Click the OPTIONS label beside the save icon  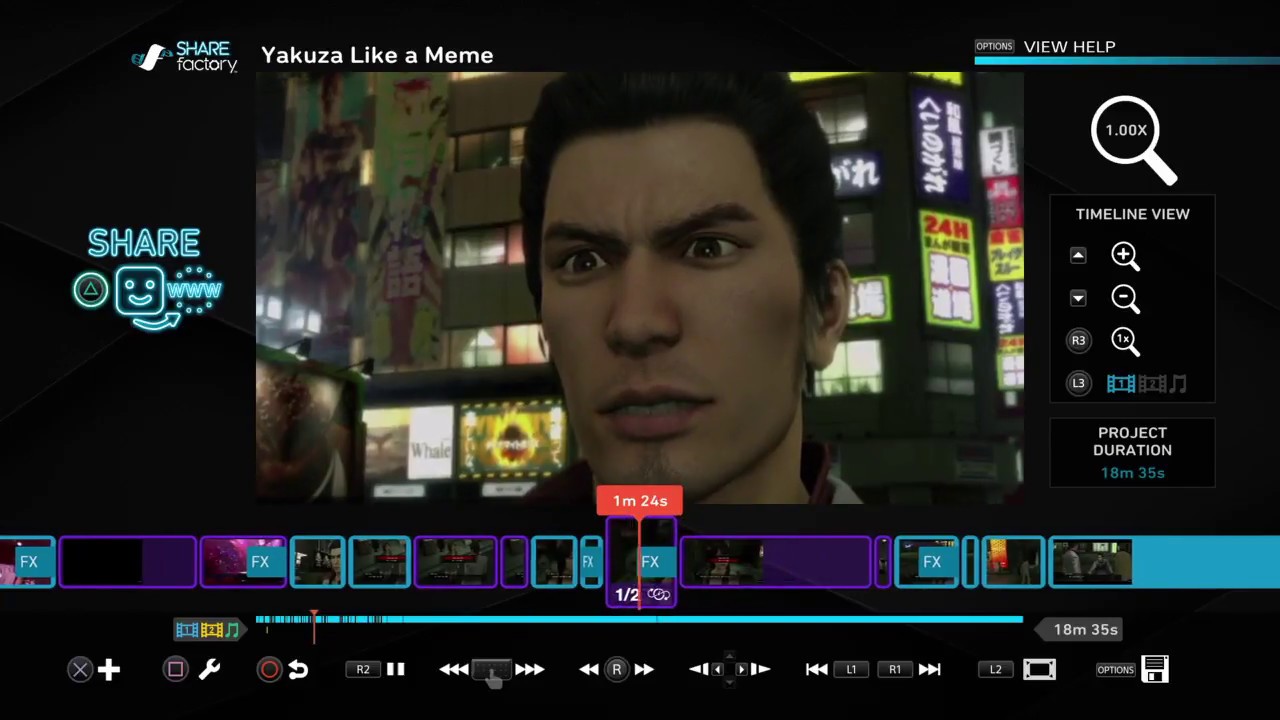(x=1115, y=670)
